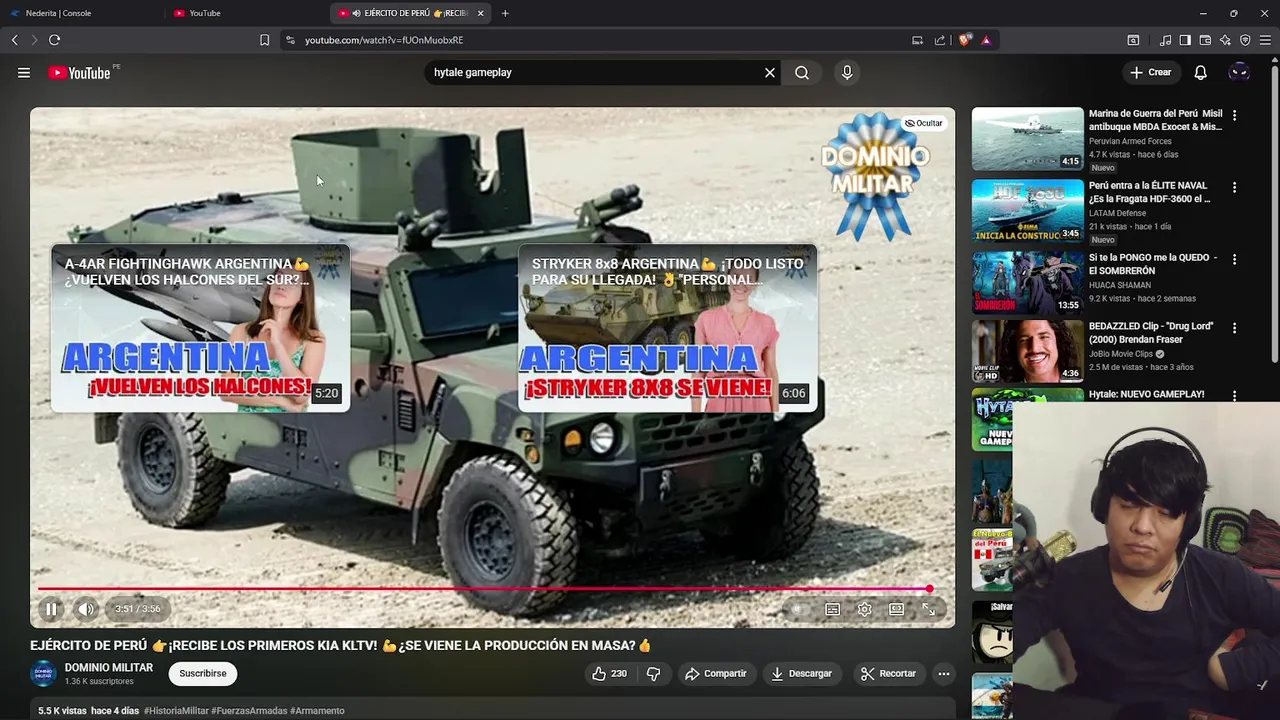Reload the page
The height and width of the screenshot is (720, 1280).
point(54,40)
